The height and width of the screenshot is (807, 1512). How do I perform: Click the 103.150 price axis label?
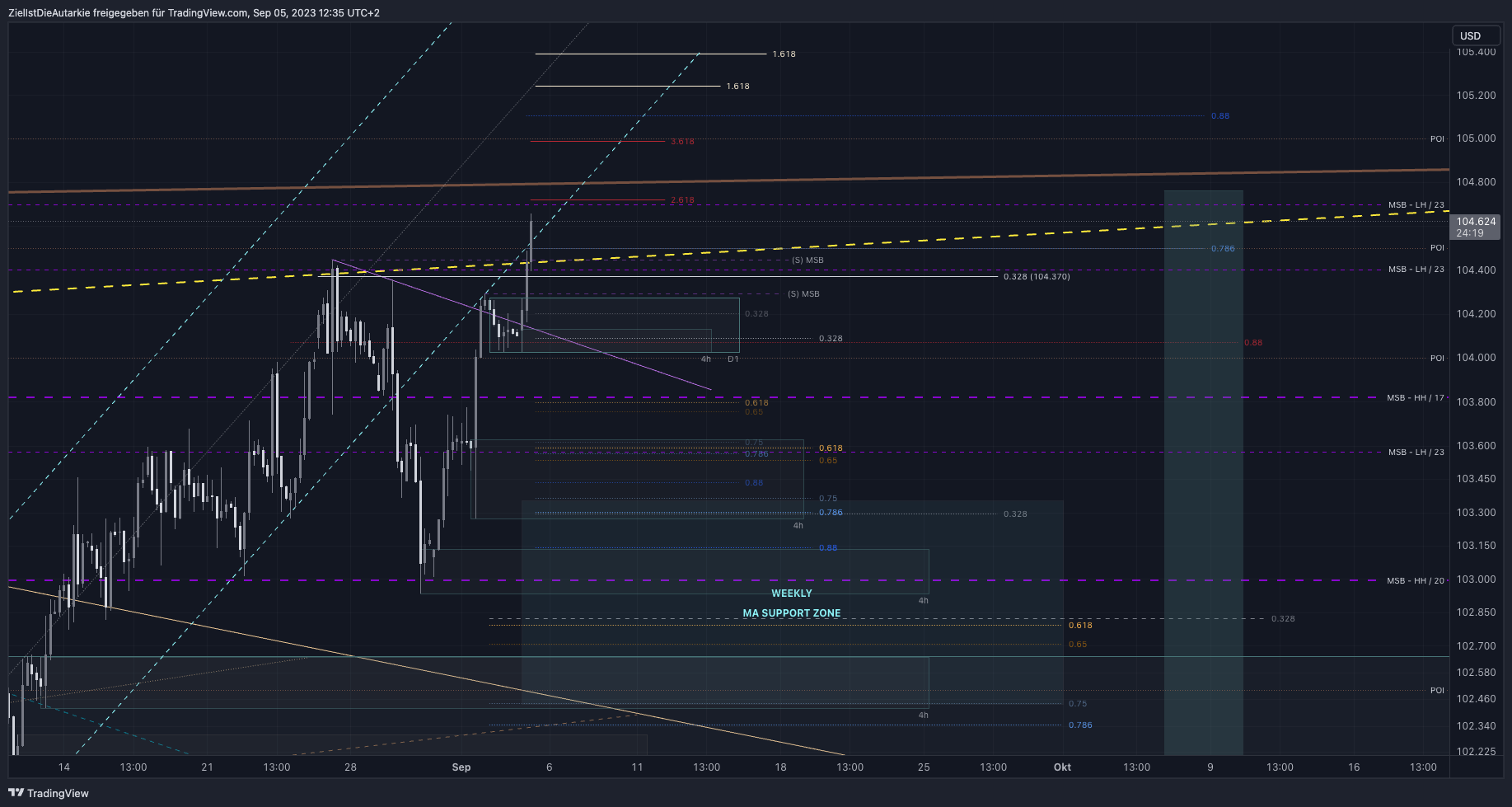point(1476,546)
